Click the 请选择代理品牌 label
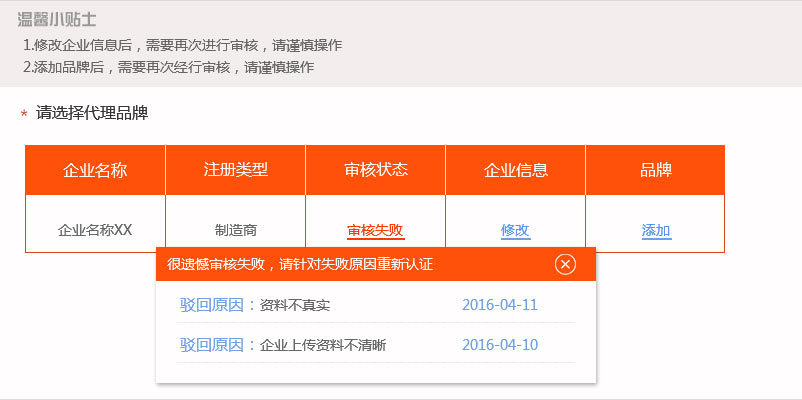 (92, 113)
